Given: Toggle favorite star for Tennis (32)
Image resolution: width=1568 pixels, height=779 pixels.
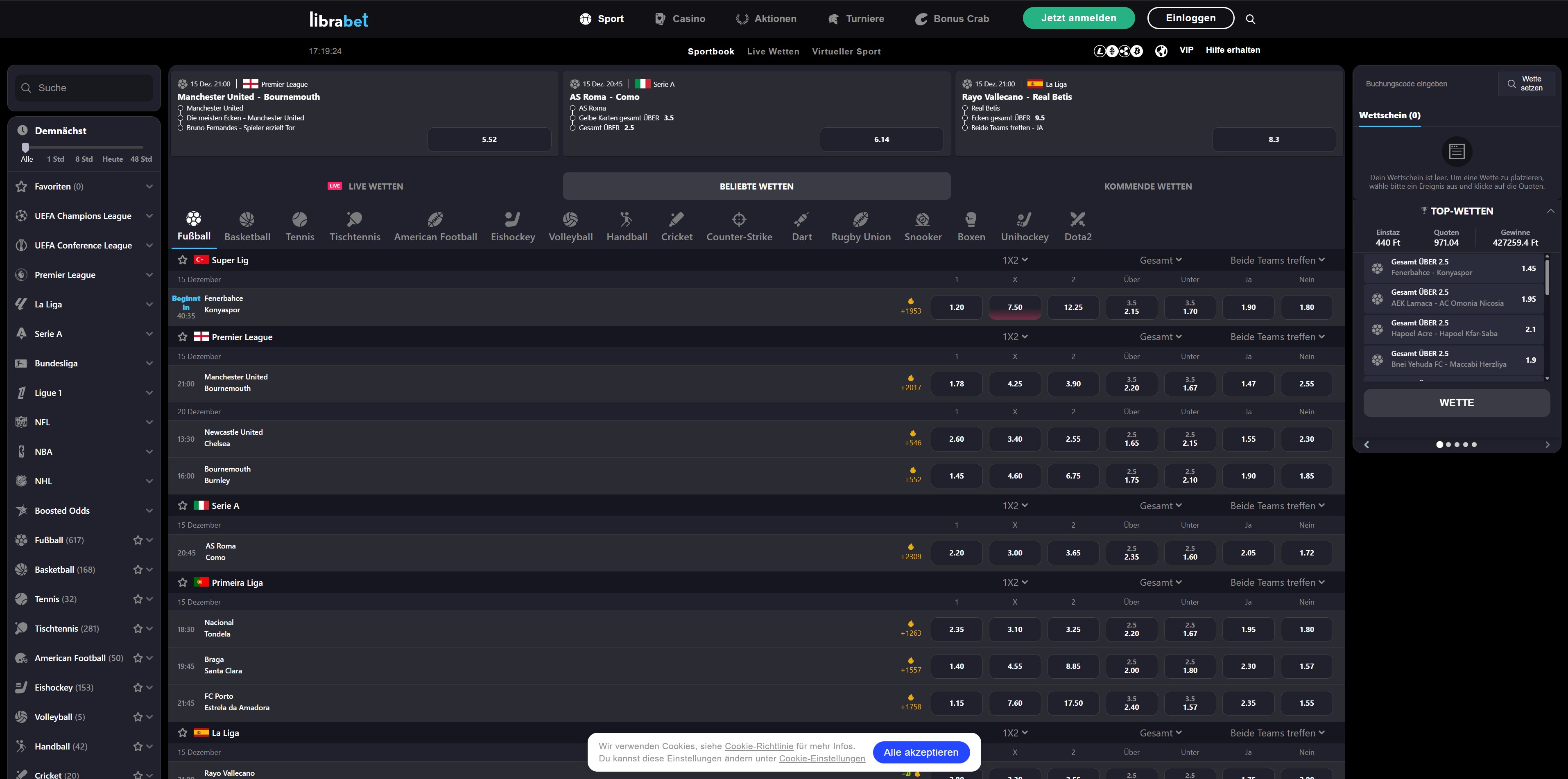Looking at the screenshot, I should 138,599.
